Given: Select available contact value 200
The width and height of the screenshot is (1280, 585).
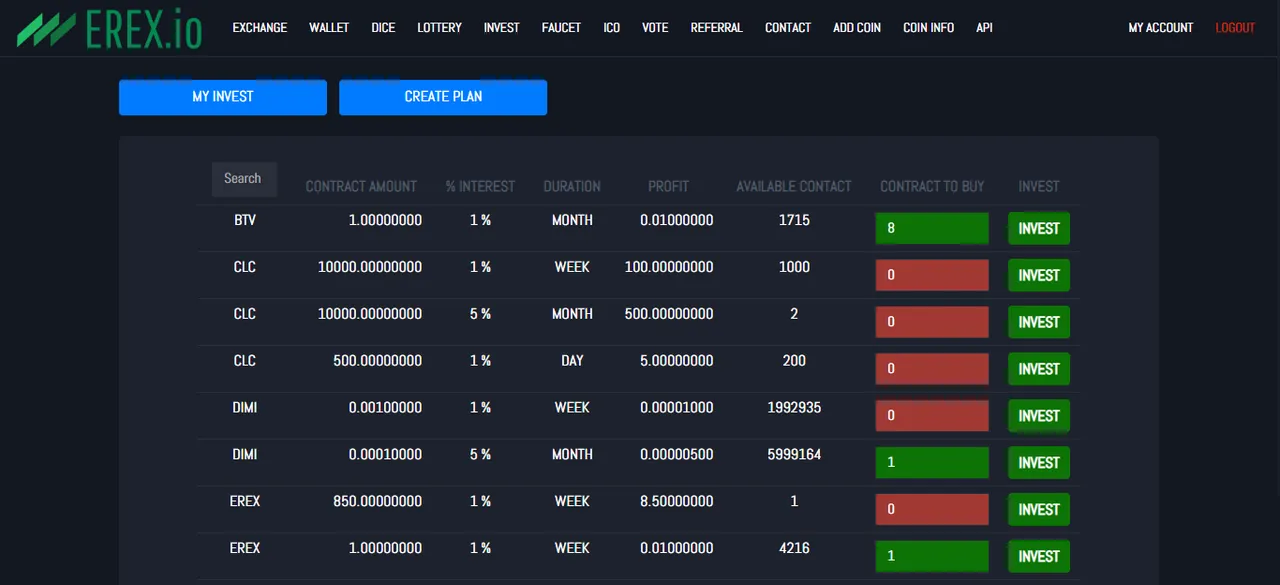Looking at the screenshot, I should coord(794,361).
